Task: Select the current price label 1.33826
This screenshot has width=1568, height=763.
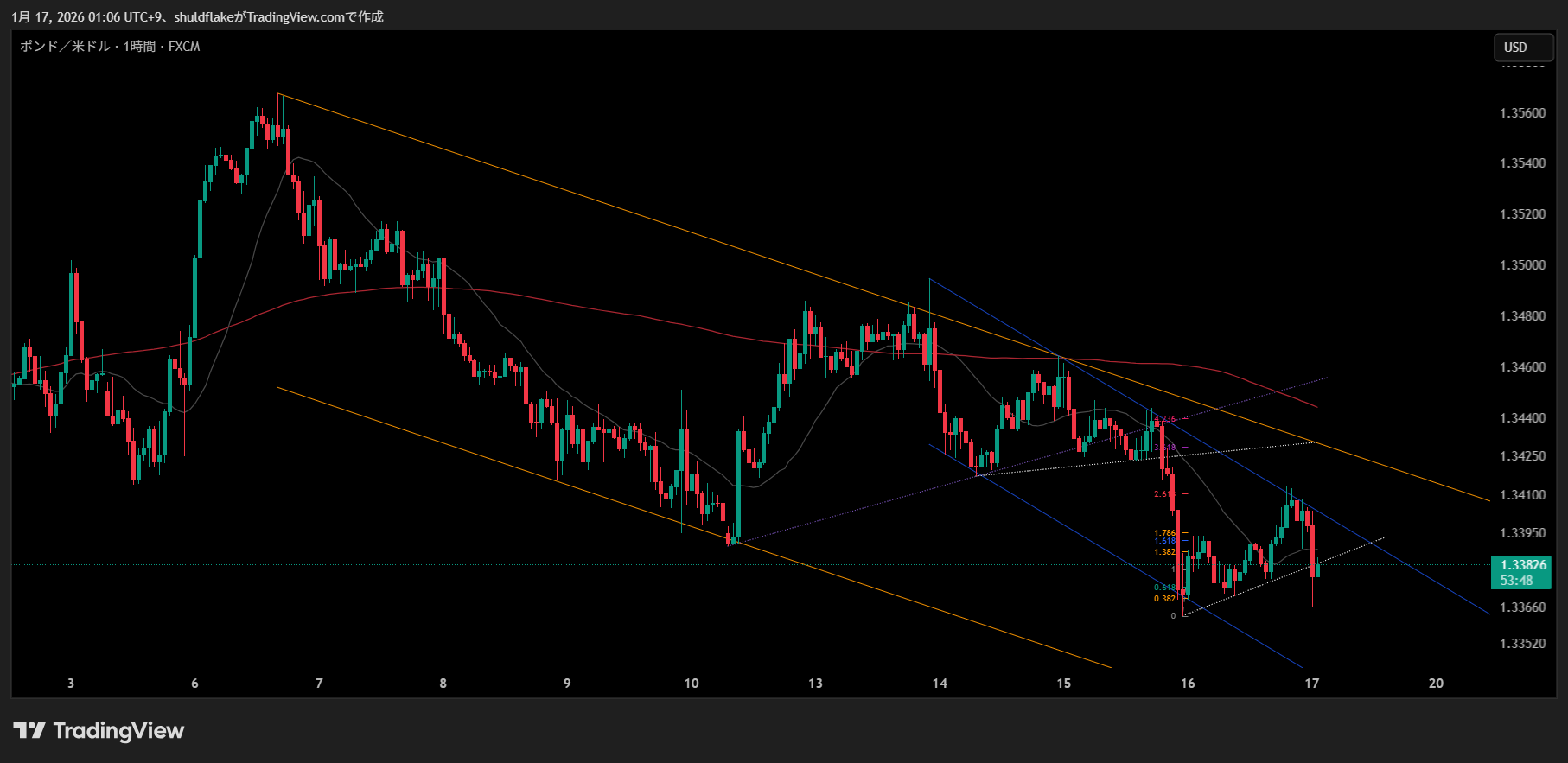Action: 1521,565
